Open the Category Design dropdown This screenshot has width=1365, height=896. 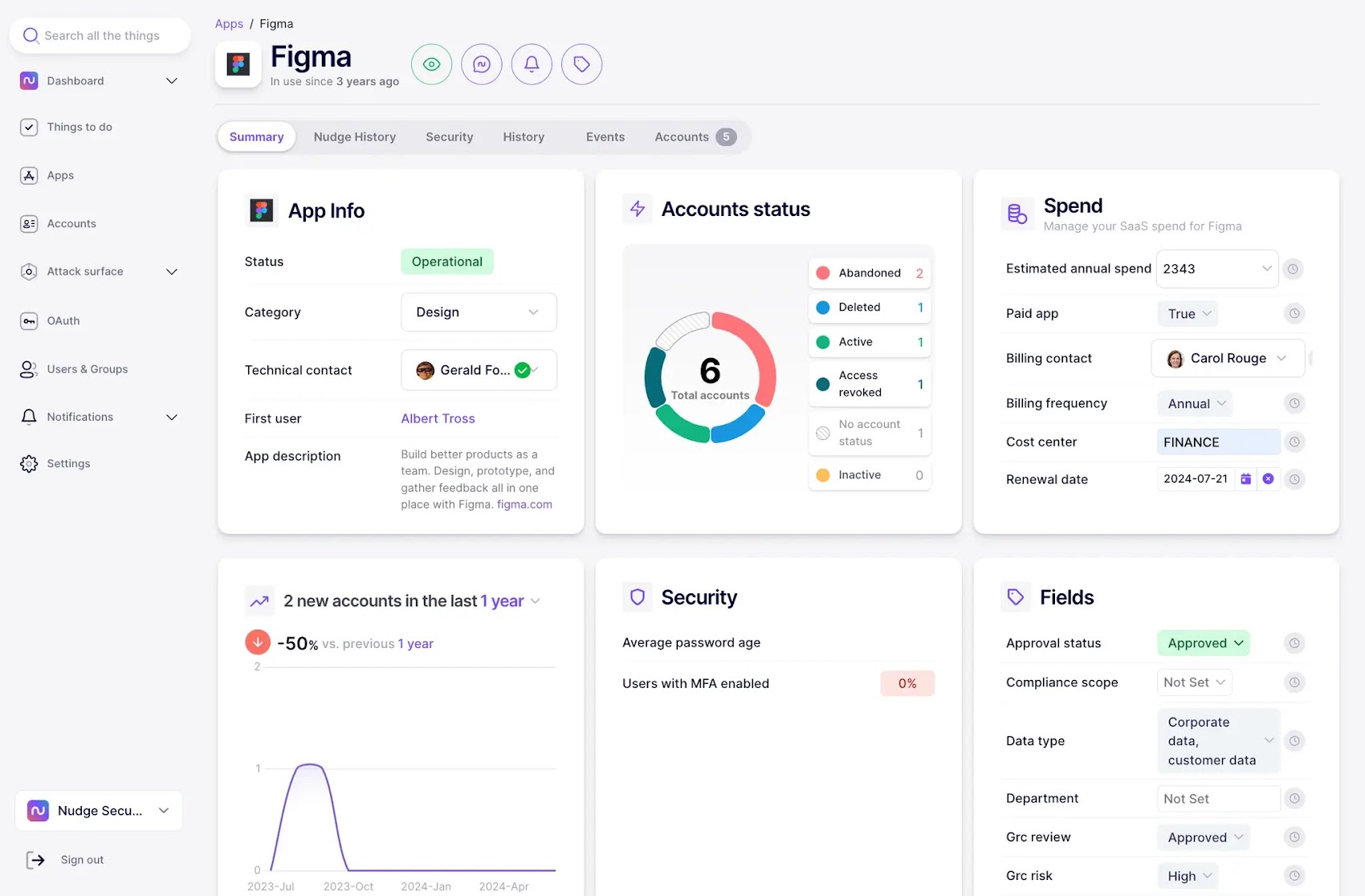tap(479, 312)
